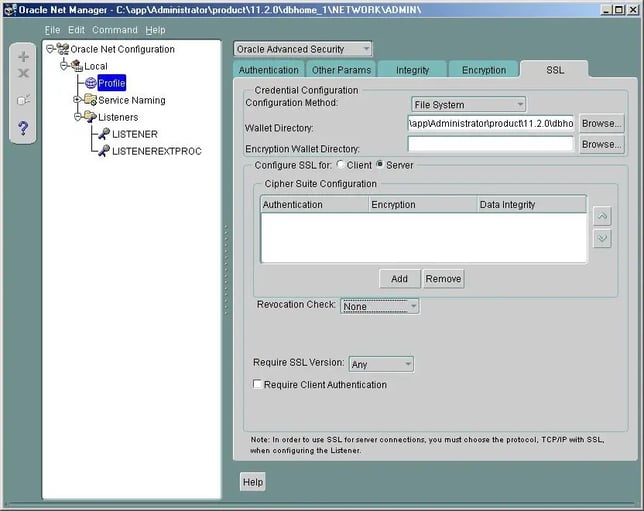The image size is (644, 511).
Task: Click the blue question mark help icon
Action: [24, 128]
